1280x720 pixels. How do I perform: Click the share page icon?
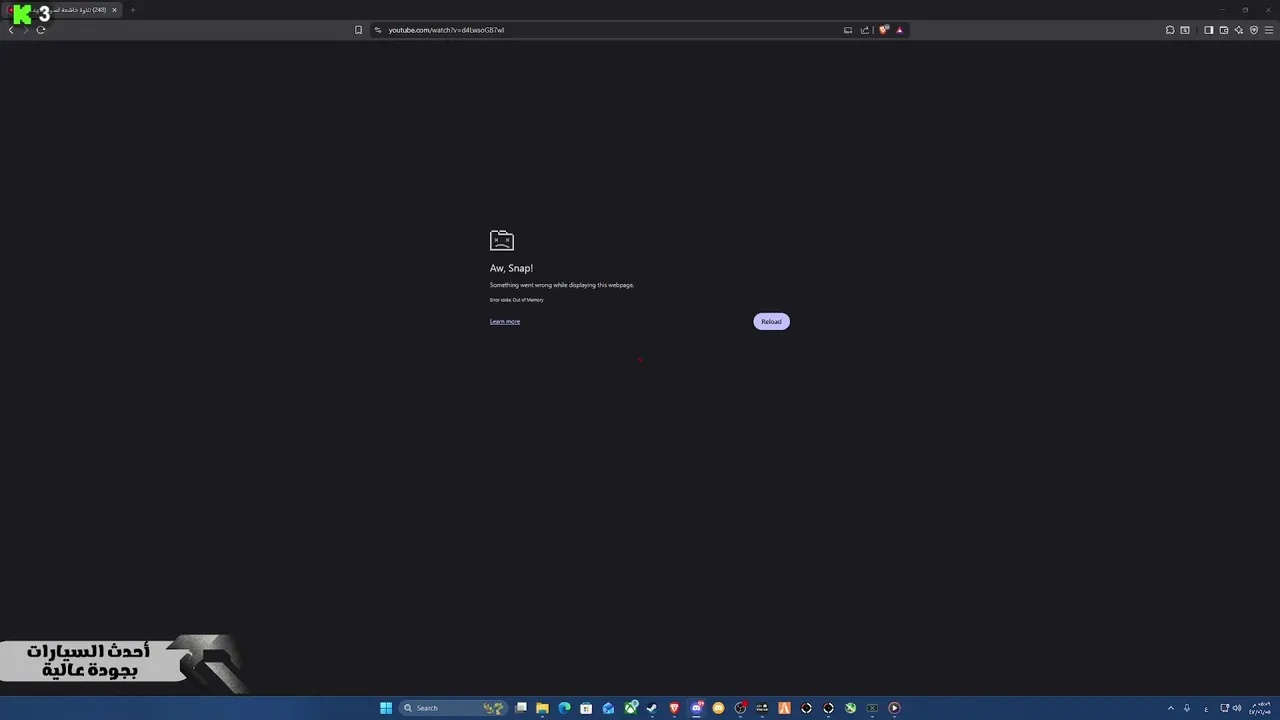(865, 30)
